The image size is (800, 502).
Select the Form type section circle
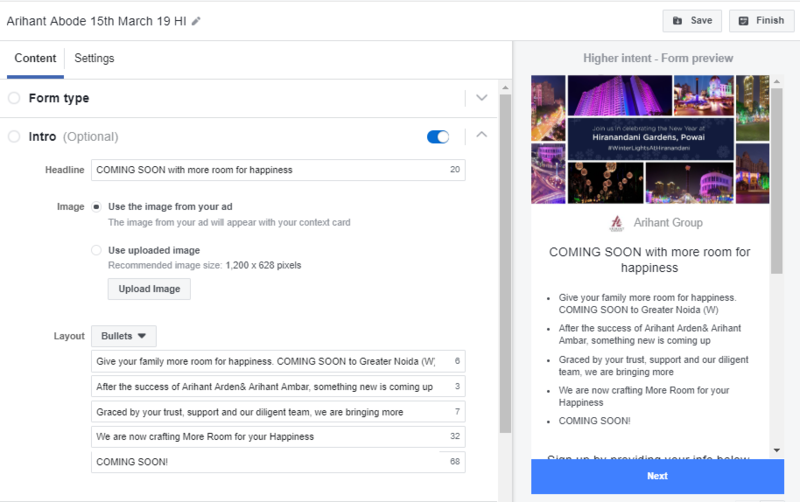tap(14, 97)
